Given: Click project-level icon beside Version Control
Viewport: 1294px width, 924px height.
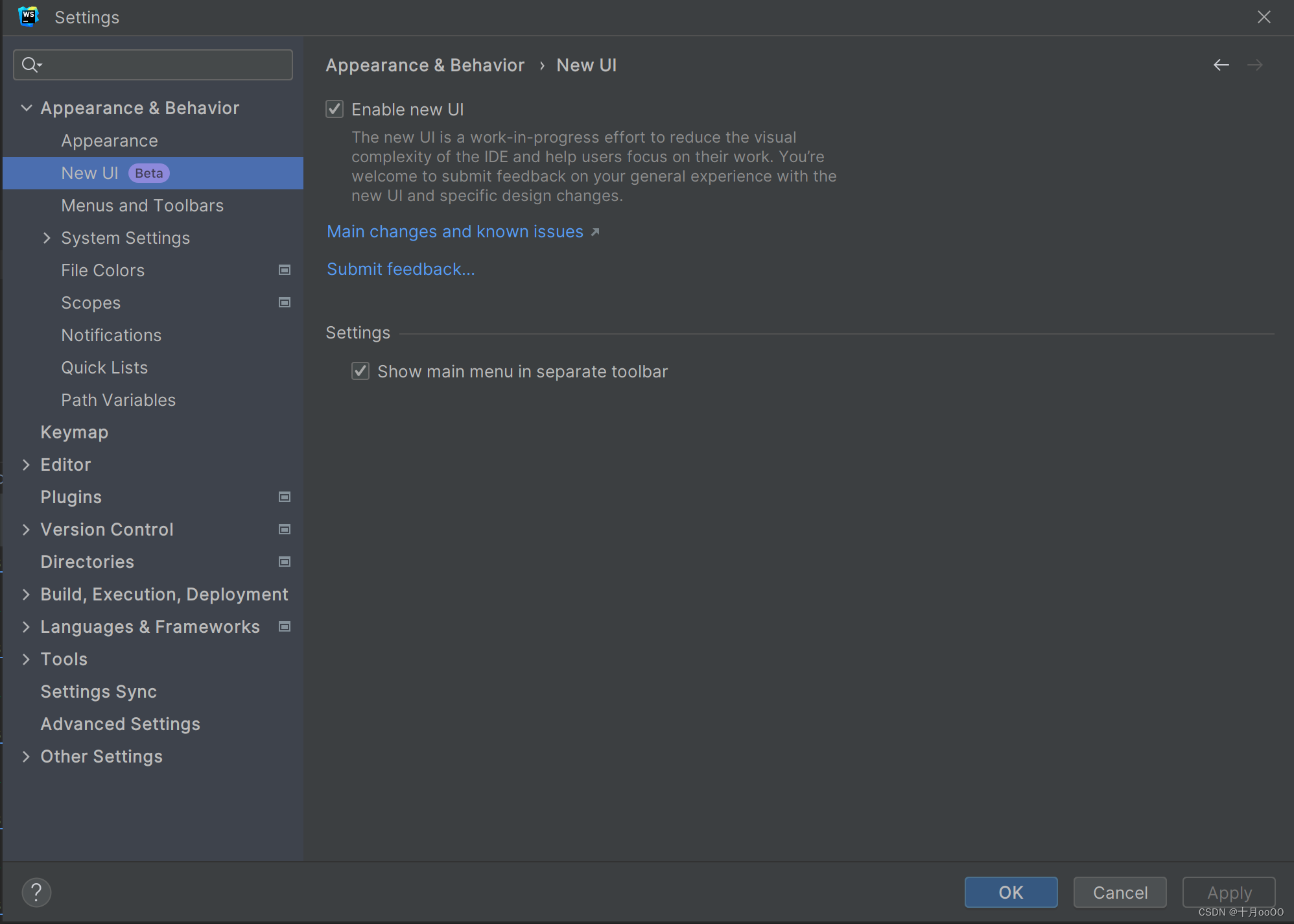Looking at the screenshot, I should [284, 529].
